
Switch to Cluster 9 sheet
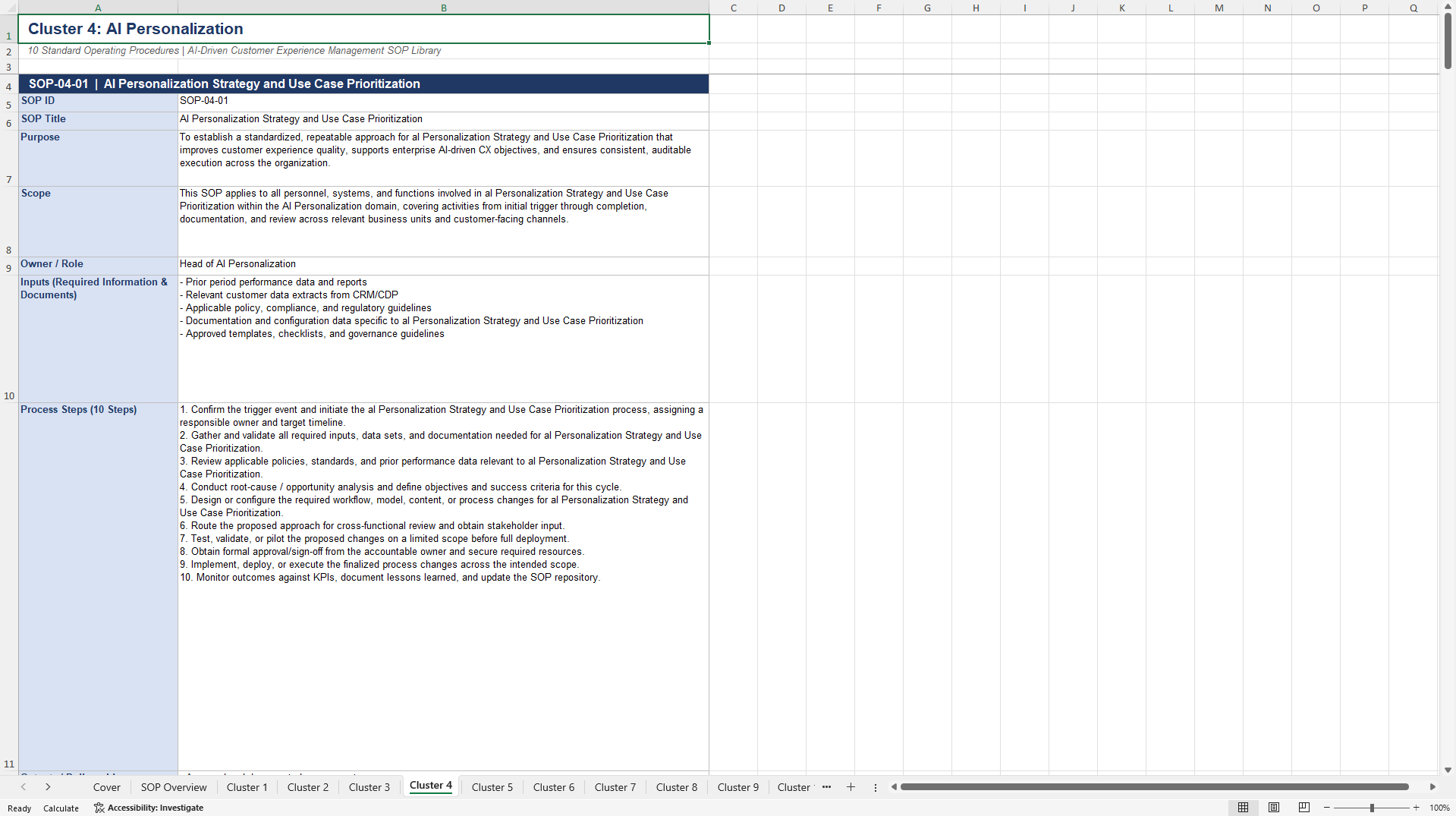click(738, 787)
